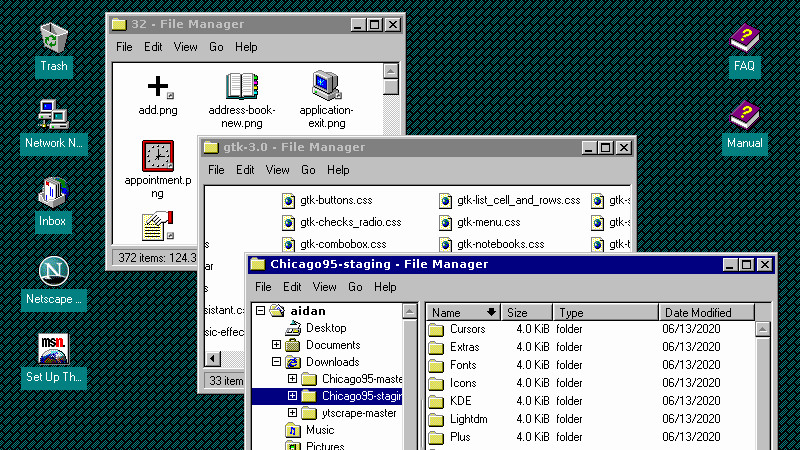Expand the ytscrape-master folder tree node
800x450 pixels.
click(293, 413)
